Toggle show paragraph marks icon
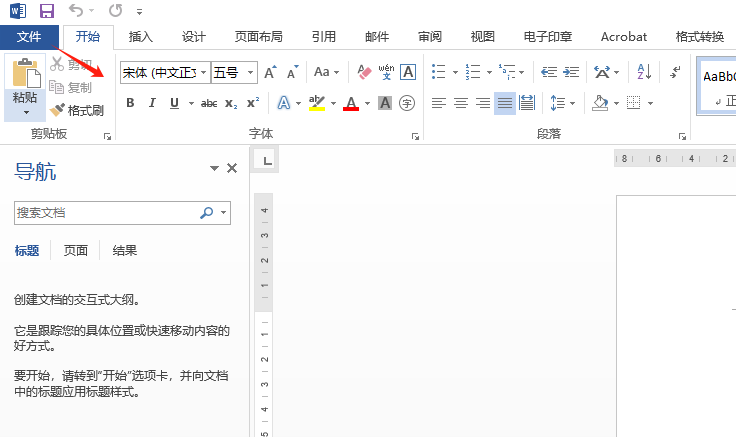 [675, 72]
